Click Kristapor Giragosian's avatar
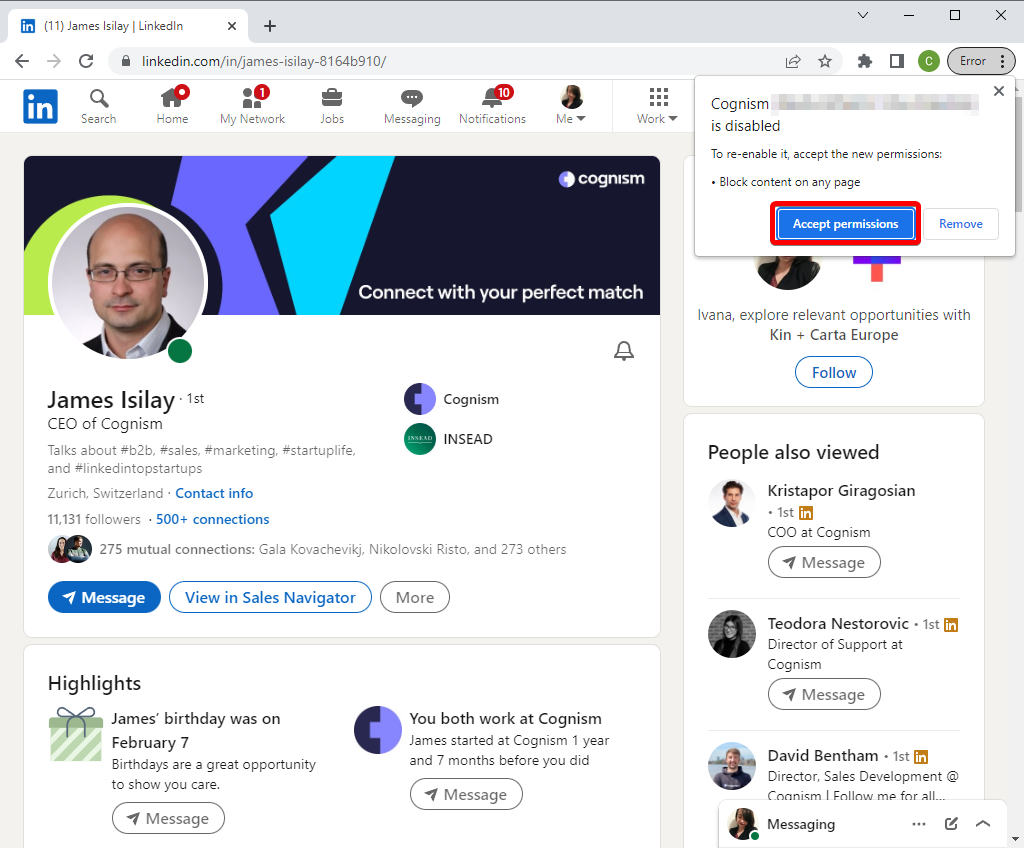 coord(731,504)
